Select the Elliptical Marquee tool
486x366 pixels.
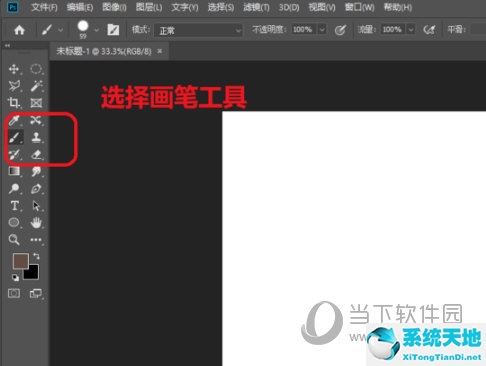click(36, 69)
